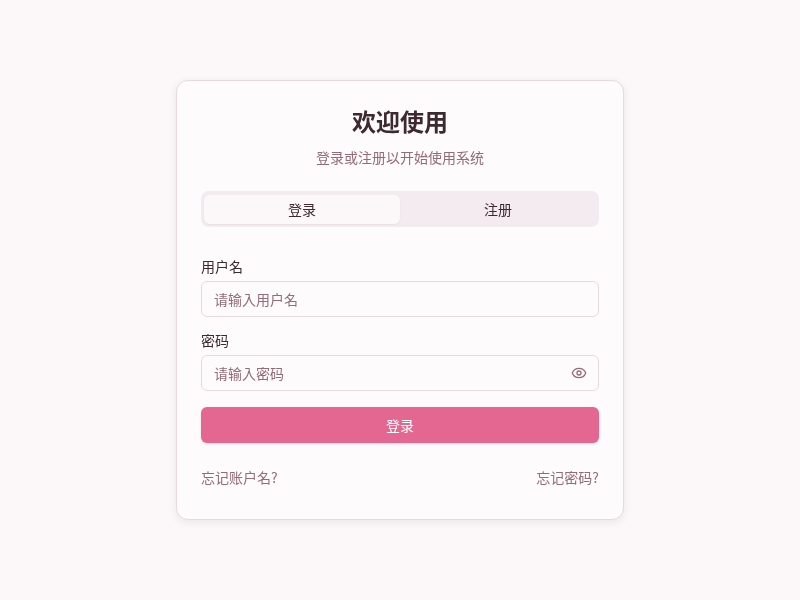The height and width of the screenshot is (600, 800).
Task: Follow the forgot username link
Action: point(238,479)
